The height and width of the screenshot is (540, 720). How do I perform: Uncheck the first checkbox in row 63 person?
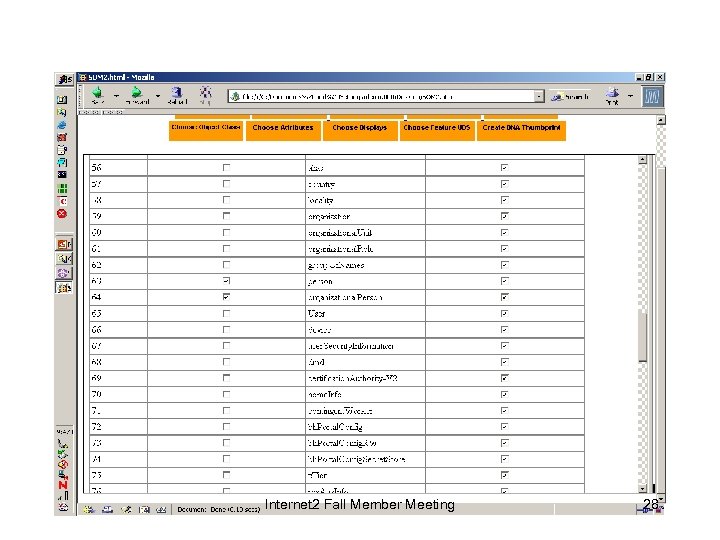(x=226, y=281)
